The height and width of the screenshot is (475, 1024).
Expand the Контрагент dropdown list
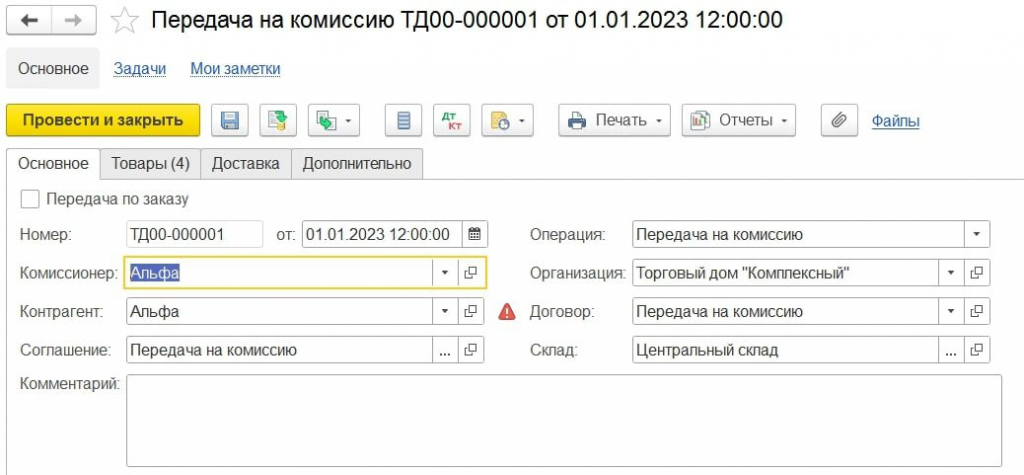(x=445, y=312)
